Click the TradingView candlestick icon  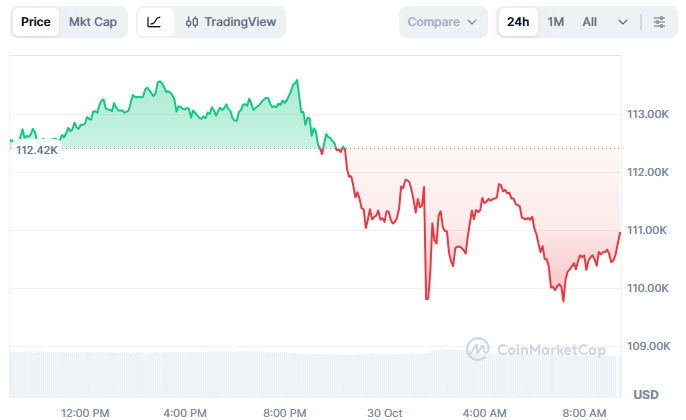pyautogui.click(x=192, y=22)
